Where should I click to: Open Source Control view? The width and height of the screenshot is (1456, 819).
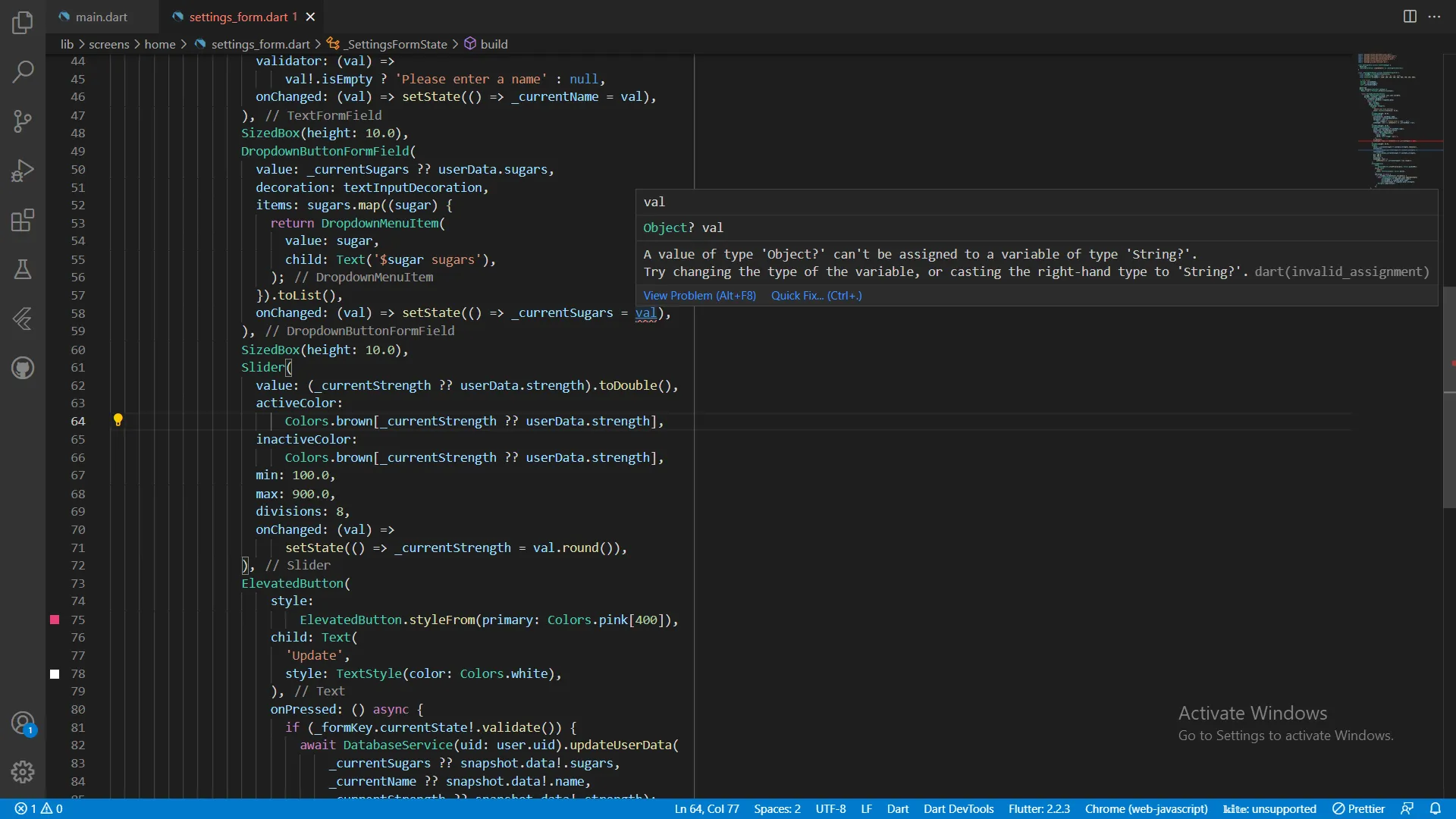click(23, 121)
